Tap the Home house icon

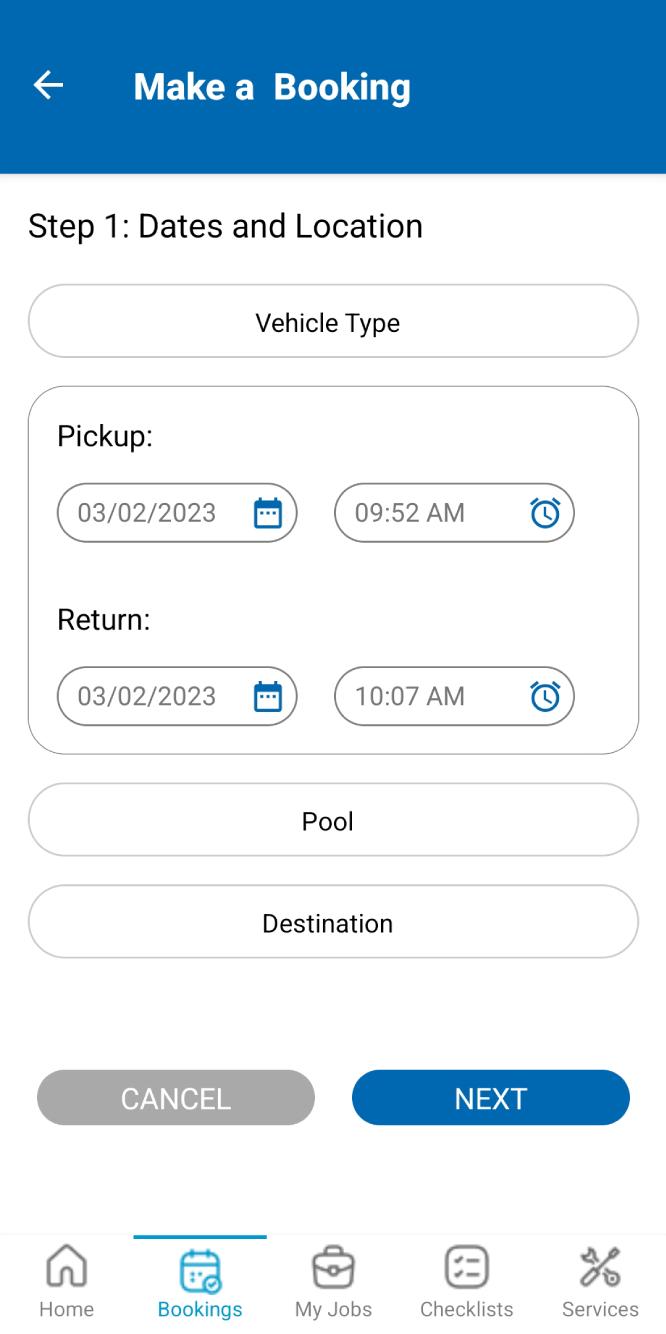click(67, 1267)
